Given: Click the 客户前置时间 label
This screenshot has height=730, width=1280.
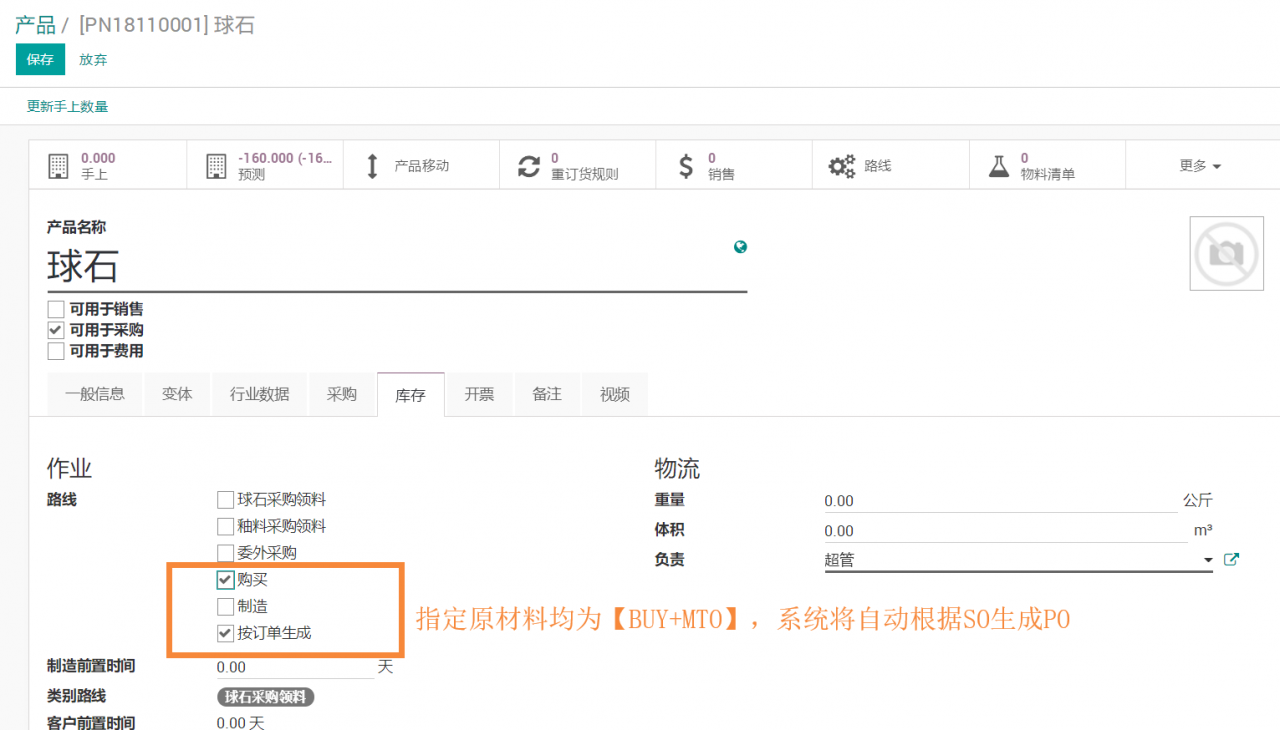Looking at the screenshot, I should click(91, 722).
